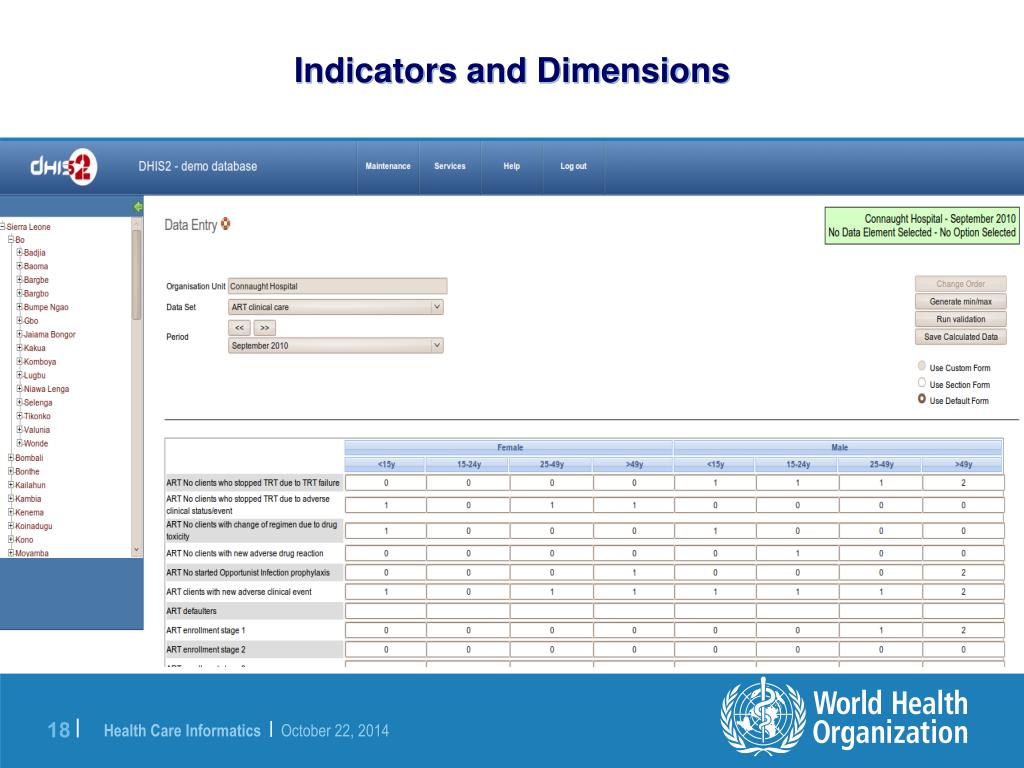Click Female 15-24y cell for new adverse clinical event
1024x768 pixels.
(468, 592)
